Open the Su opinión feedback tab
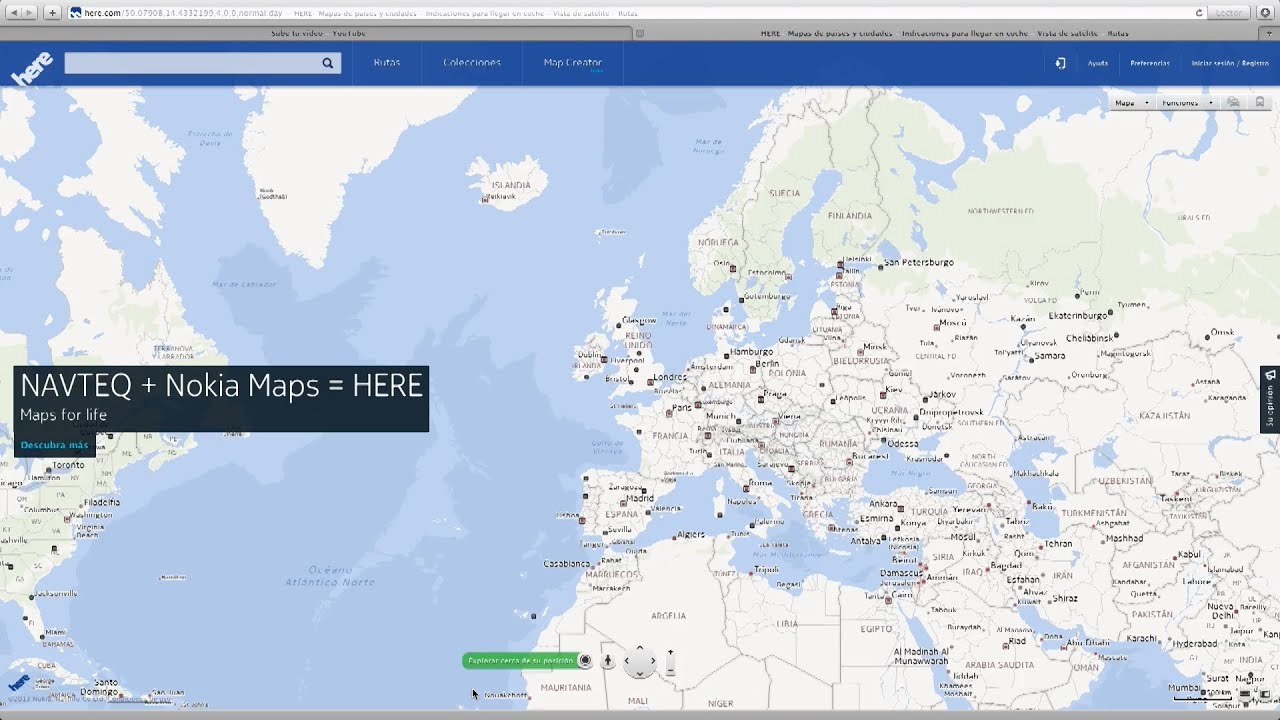The height and width of the screenshot is (720, 1280). click(1270, 399)
